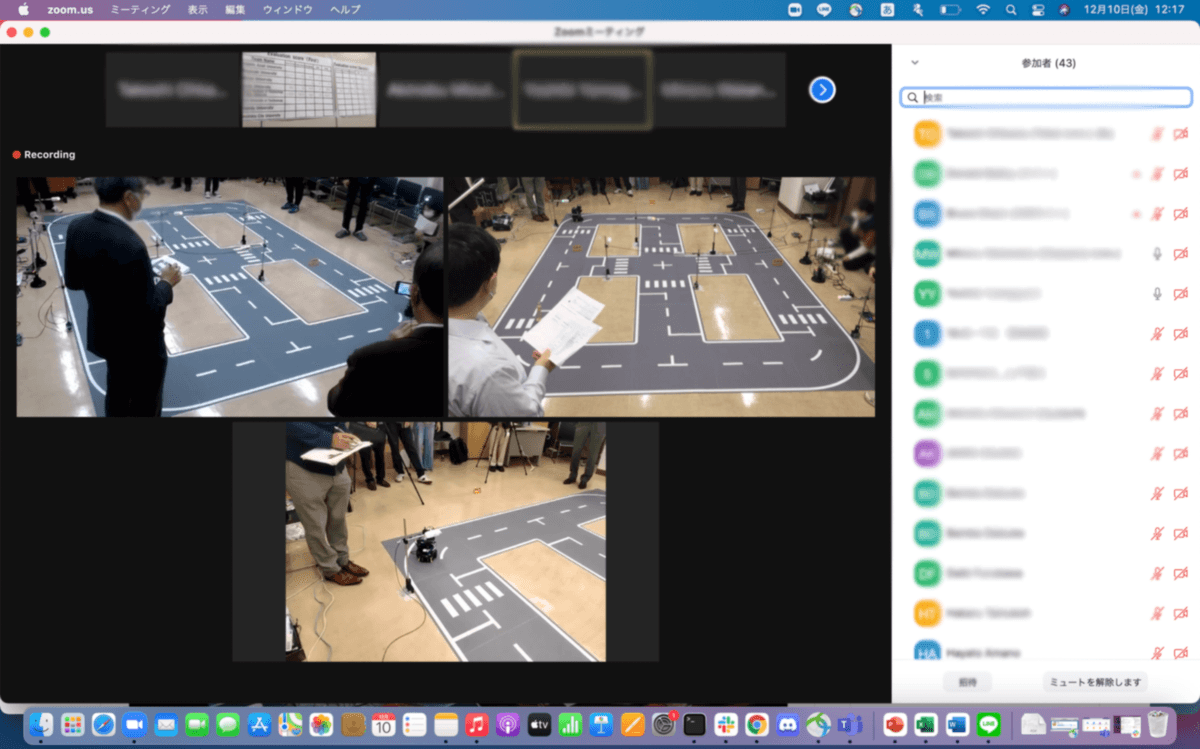The width and height of the screenshot is (1200, 749).
Task: Click the TC participant's orange avatar
Action: click(928, 133)
